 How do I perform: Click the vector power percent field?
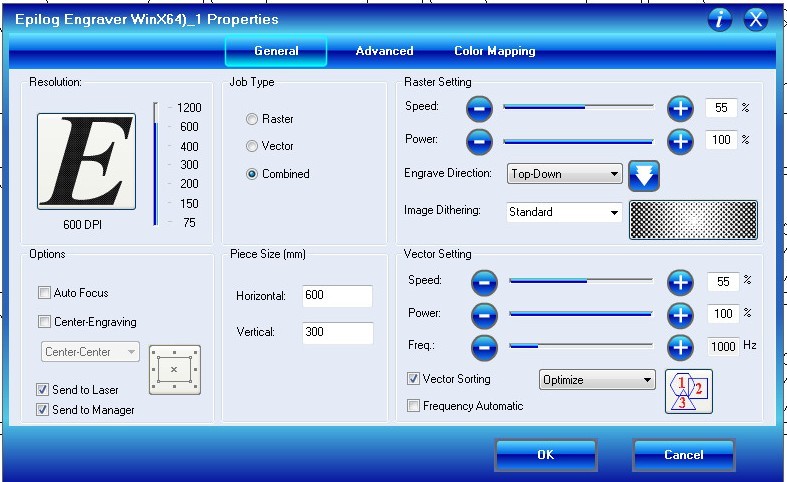pos(723,314)
